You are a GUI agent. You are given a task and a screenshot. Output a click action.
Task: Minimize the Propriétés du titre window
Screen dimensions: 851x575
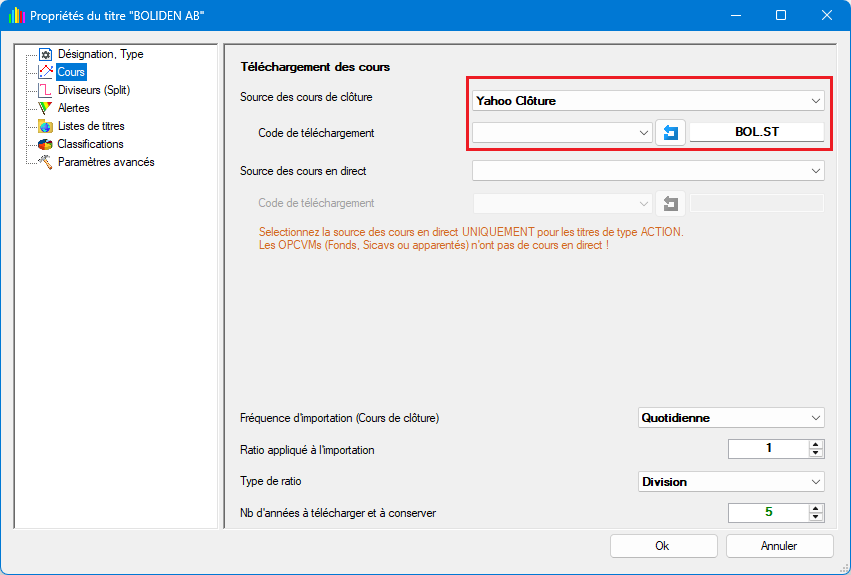point(736,15)
